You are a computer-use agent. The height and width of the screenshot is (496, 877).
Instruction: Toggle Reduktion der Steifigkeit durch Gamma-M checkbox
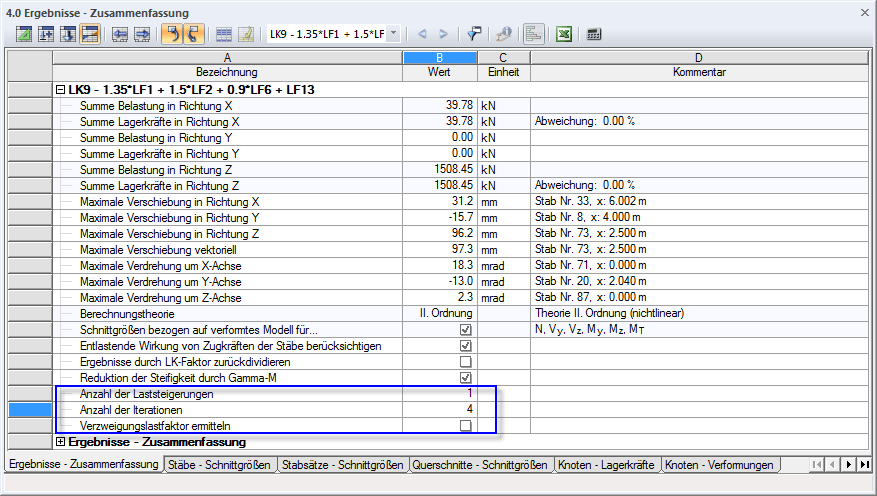click(465, 377)
